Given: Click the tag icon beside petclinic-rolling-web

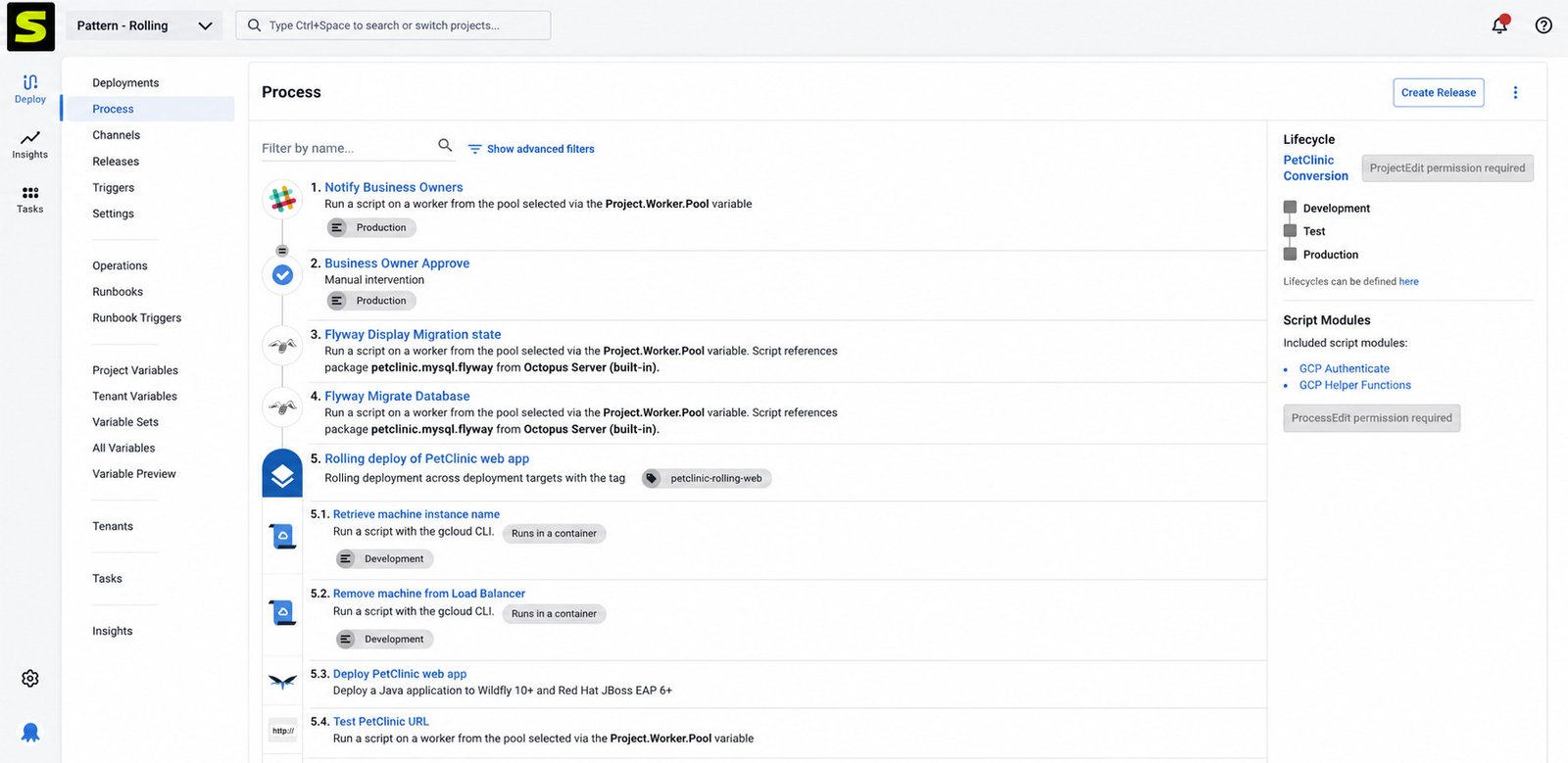Looking at the screenshot, I should (652, 479).
